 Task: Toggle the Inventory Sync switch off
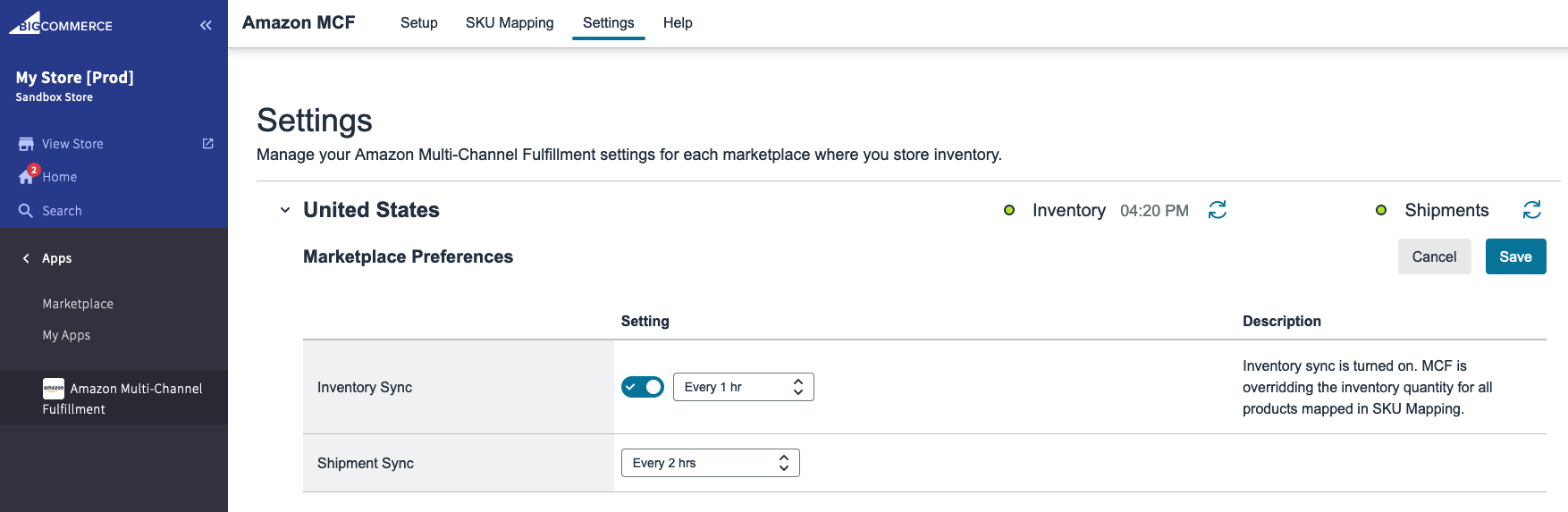(x=643, y=387)
